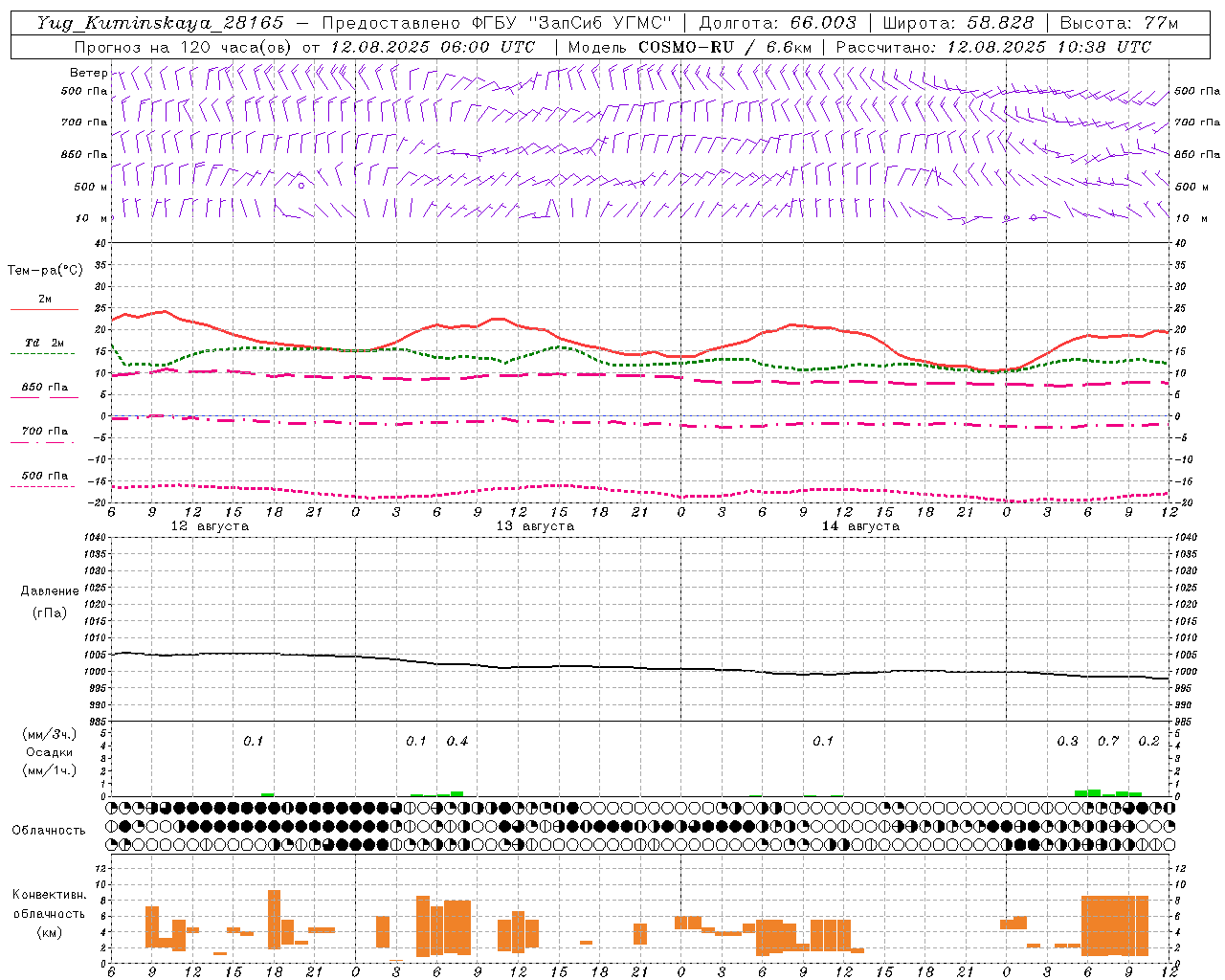Click the 14 августа date label

[x=860, y=526]
